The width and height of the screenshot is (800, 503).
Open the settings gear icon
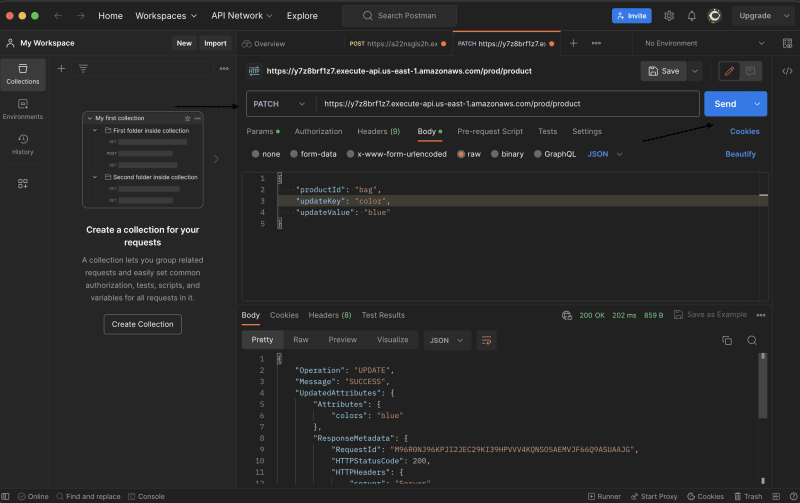[669, 16]
